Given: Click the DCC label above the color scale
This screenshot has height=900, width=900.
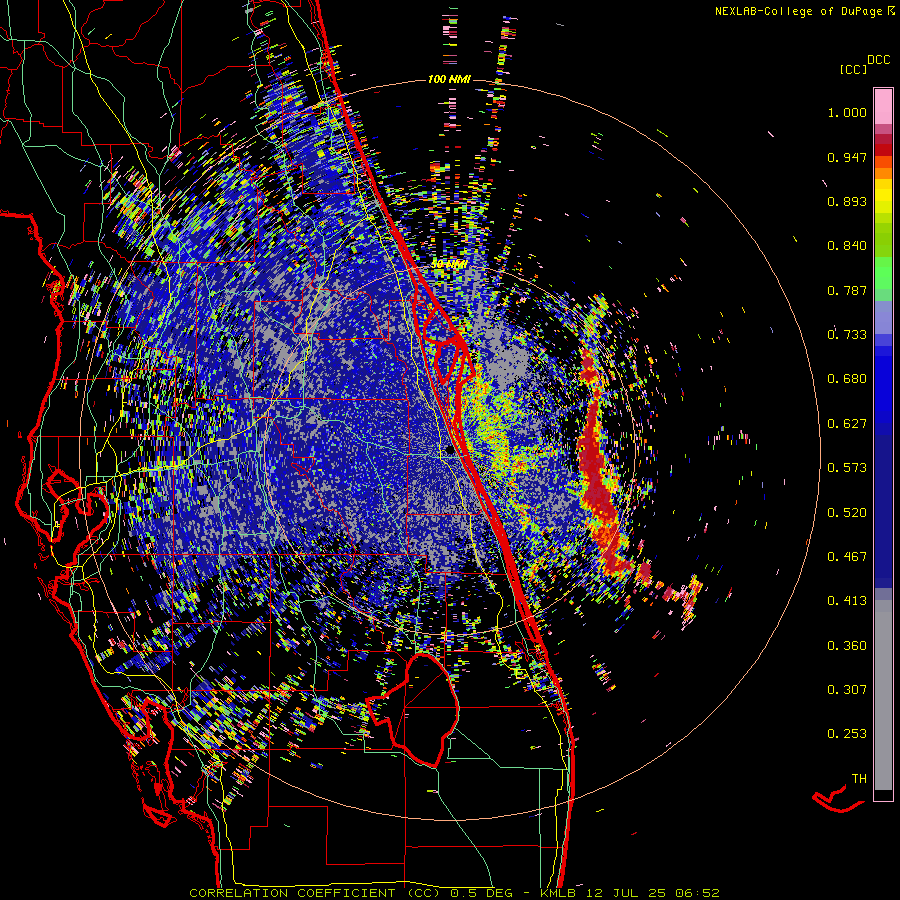Looking at the screenshot, I should pos(879,60).
